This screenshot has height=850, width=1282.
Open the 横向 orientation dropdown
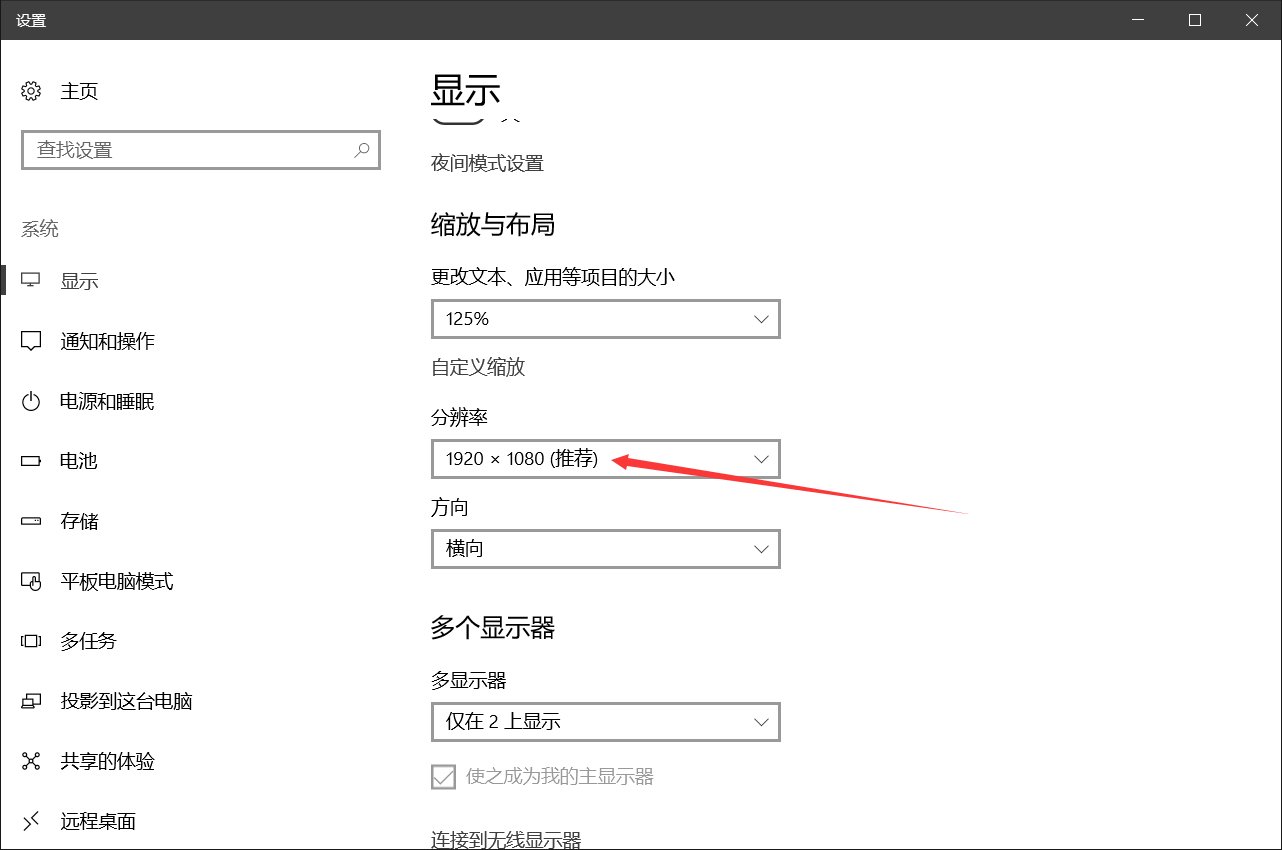(x=605, y=549)
